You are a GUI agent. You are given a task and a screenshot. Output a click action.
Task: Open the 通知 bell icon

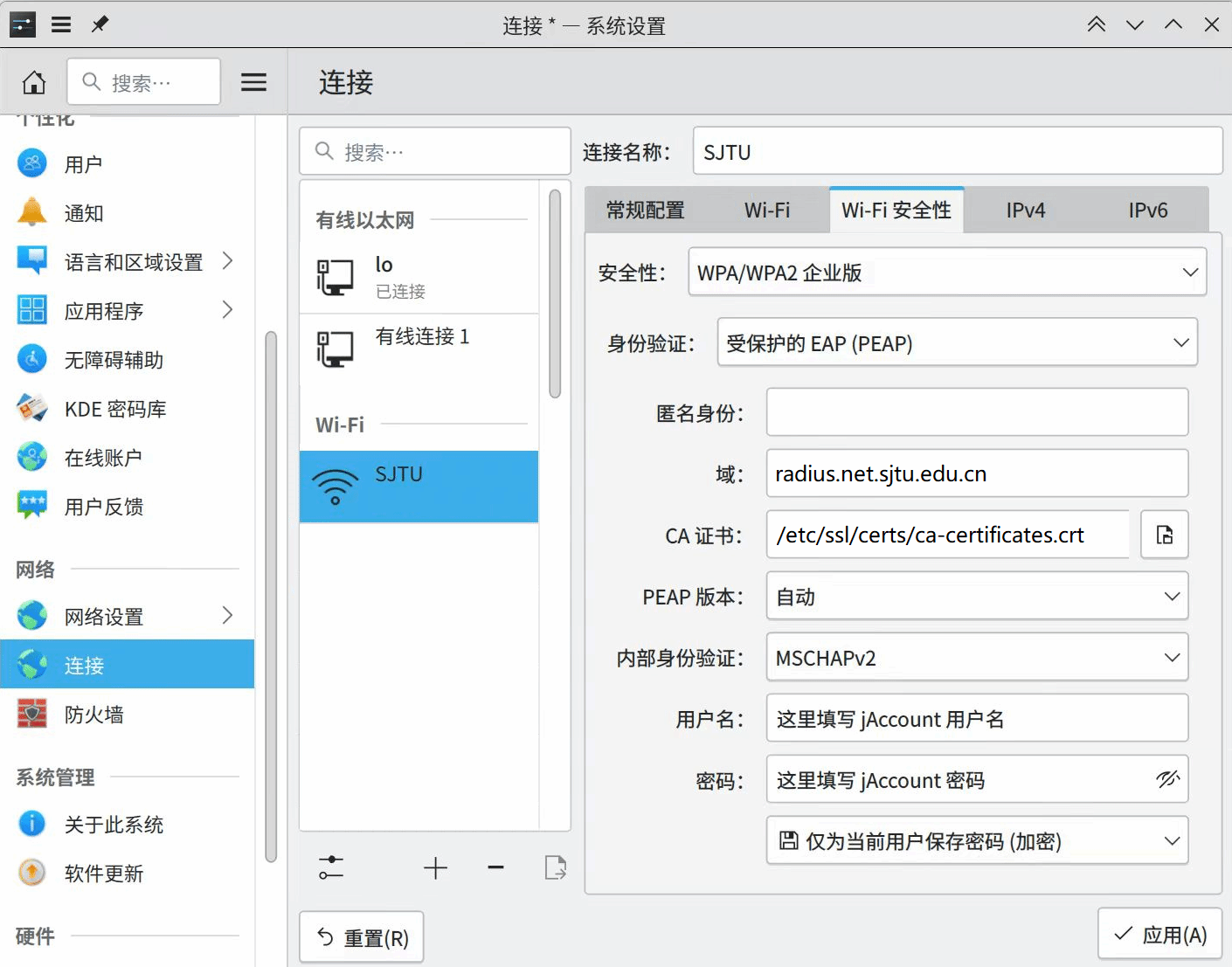click(x=32, y=212)
